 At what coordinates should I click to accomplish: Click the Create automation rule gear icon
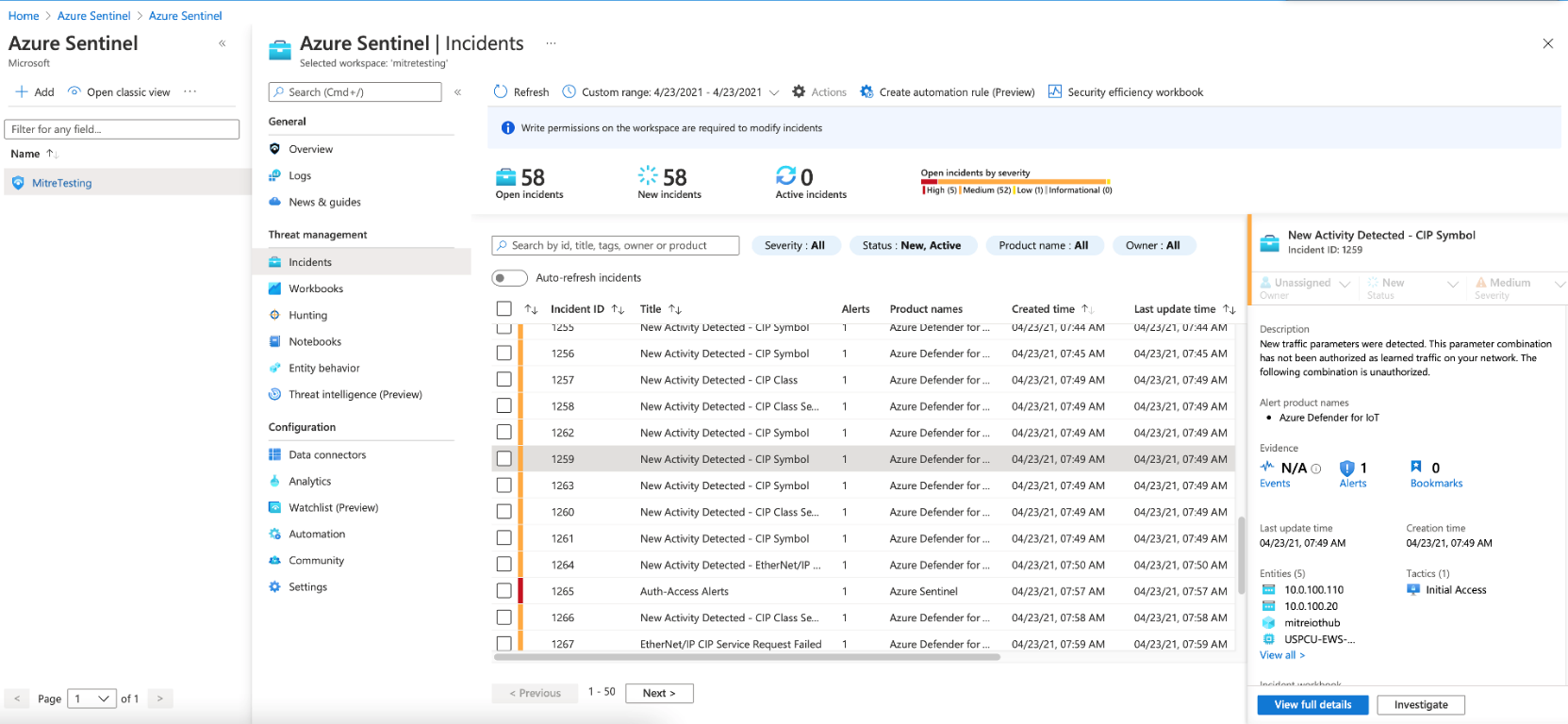point(867,91)
